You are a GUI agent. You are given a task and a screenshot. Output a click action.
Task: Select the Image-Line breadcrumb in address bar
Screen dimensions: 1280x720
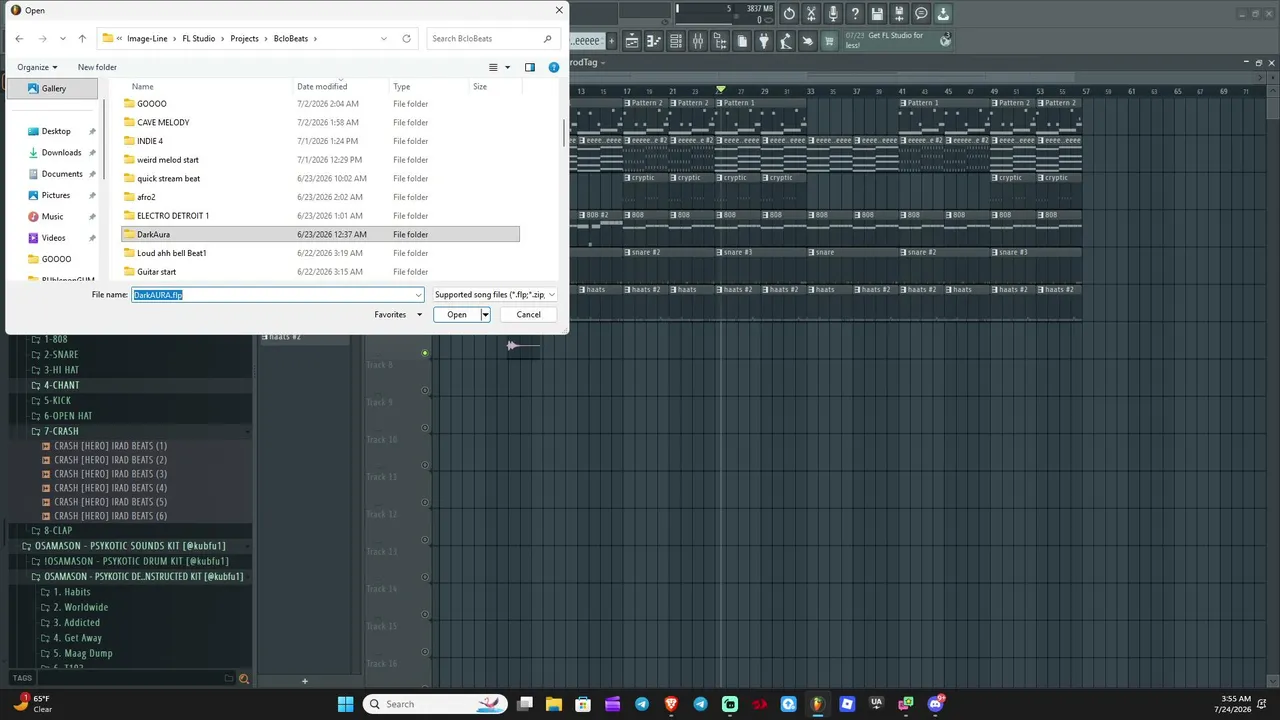[x=147, y=39]
